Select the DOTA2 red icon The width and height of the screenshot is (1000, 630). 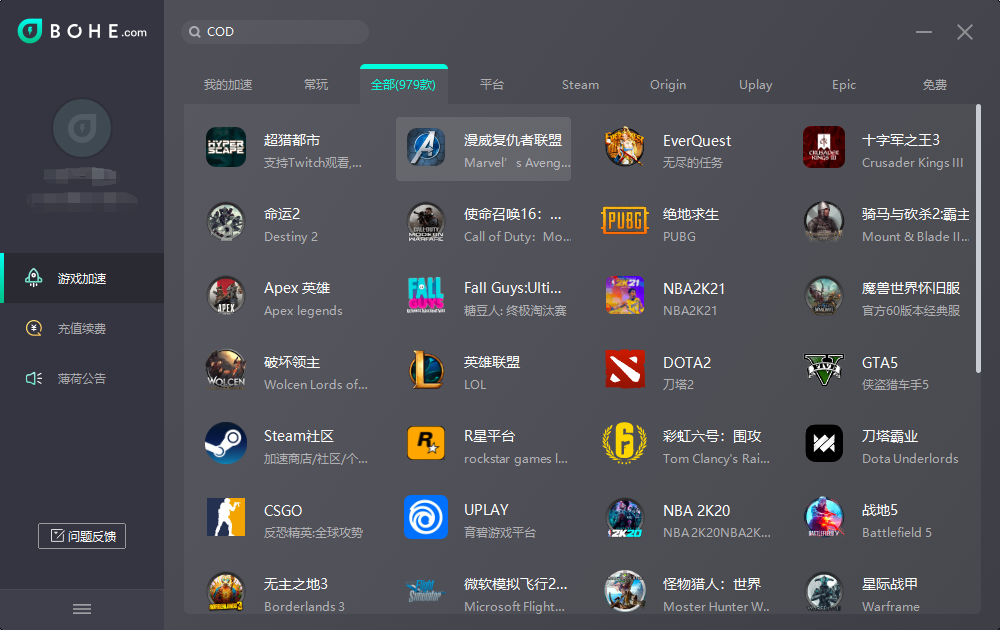(x=624, y=369)
